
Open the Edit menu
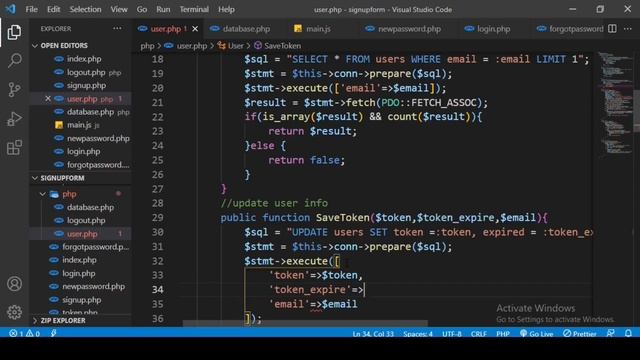[x=53, y=9]
